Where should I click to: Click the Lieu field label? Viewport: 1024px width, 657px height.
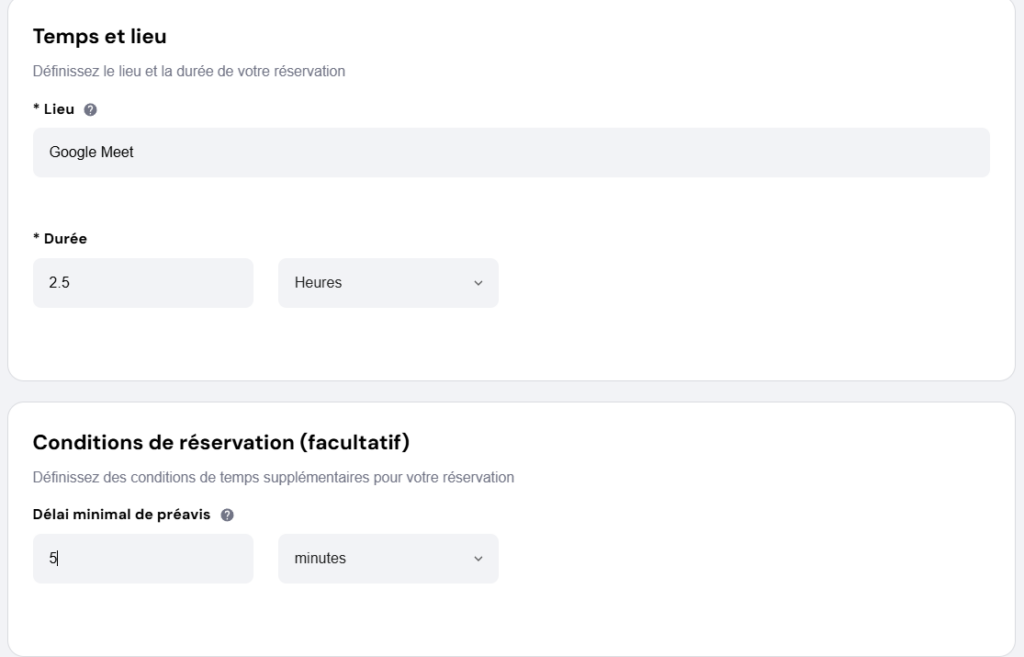(55, 109)
